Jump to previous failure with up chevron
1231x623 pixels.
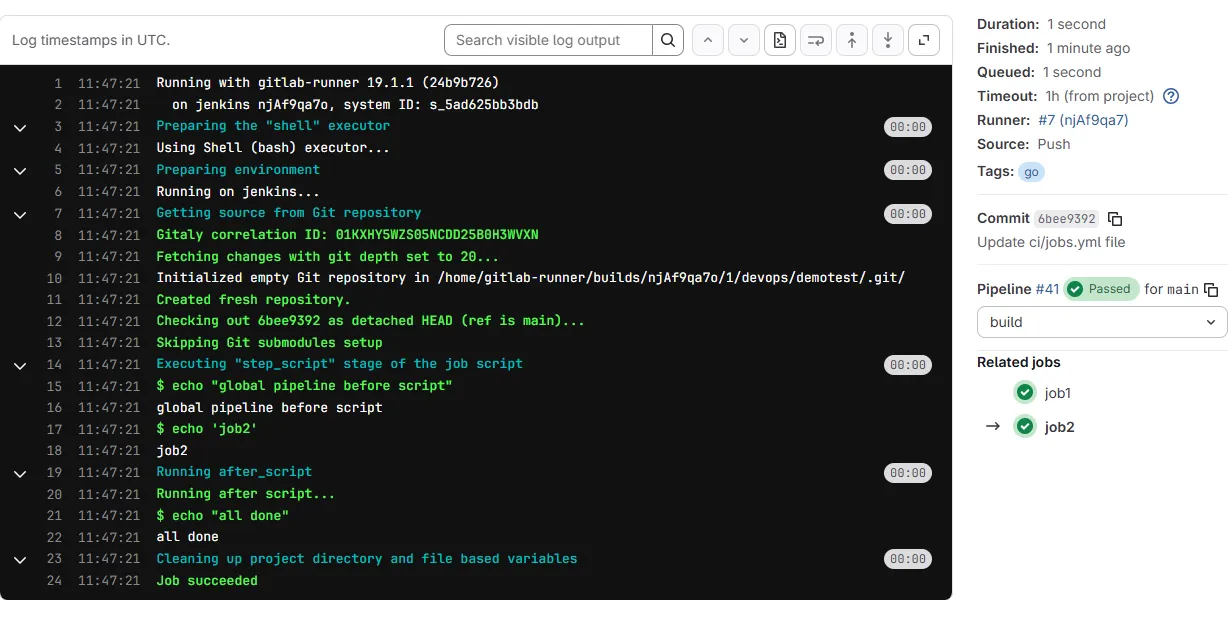(708, 40)
